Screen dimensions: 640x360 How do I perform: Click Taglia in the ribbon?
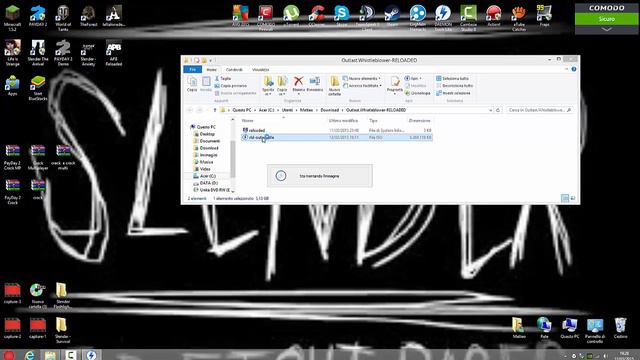click(x=223, y=78)
